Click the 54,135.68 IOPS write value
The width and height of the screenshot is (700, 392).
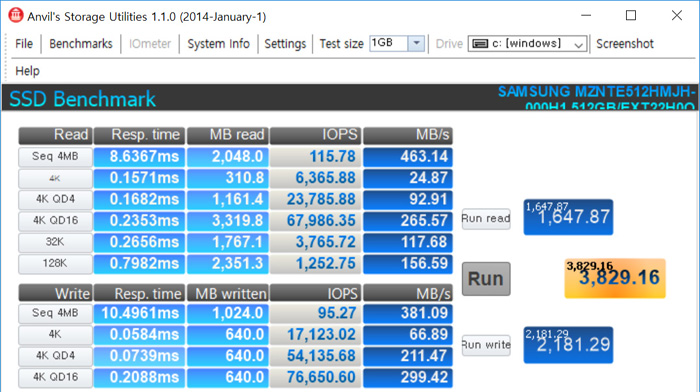(x=316, y=356)
